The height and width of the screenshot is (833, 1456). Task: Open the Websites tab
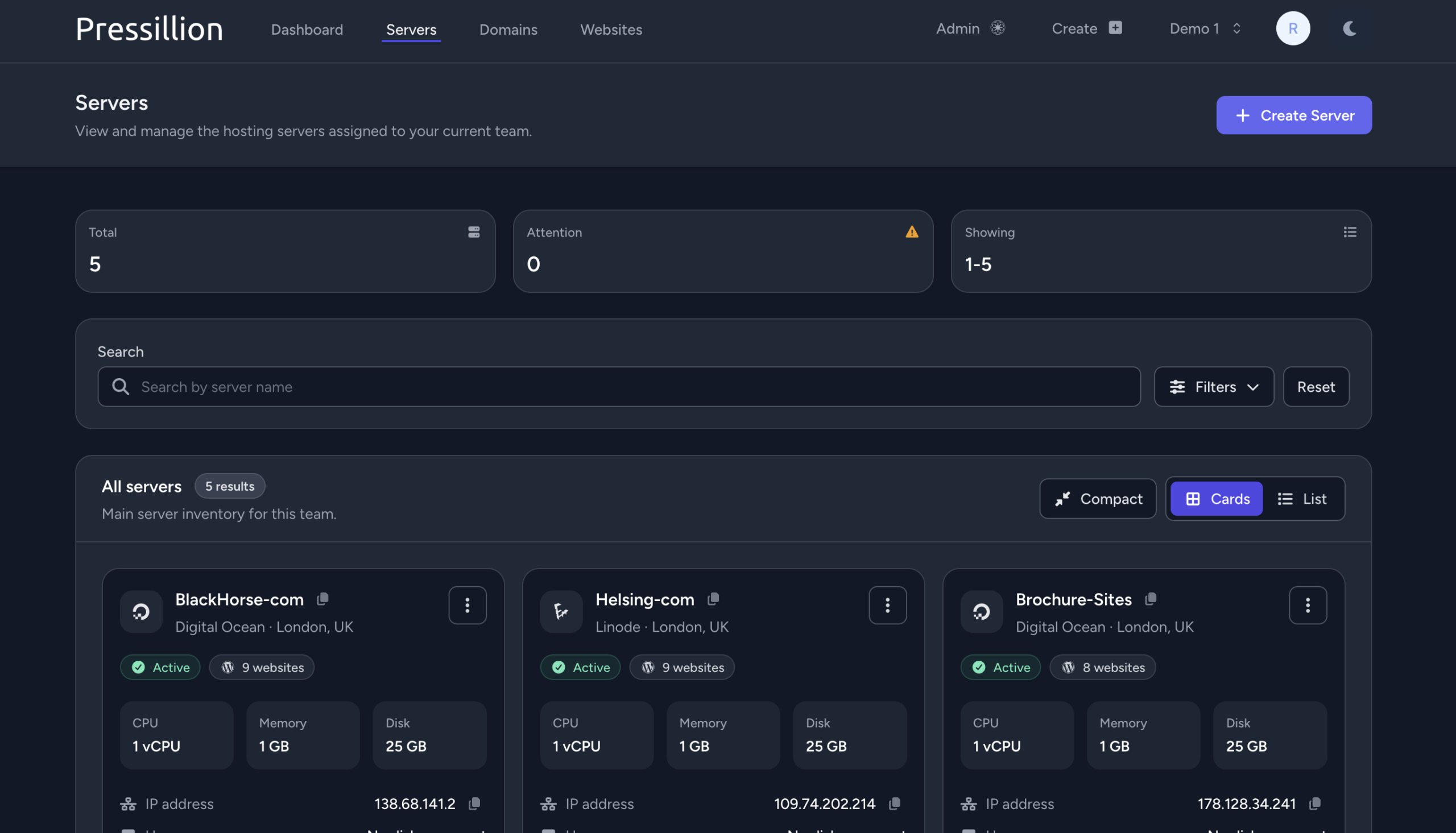pos(611,29)
